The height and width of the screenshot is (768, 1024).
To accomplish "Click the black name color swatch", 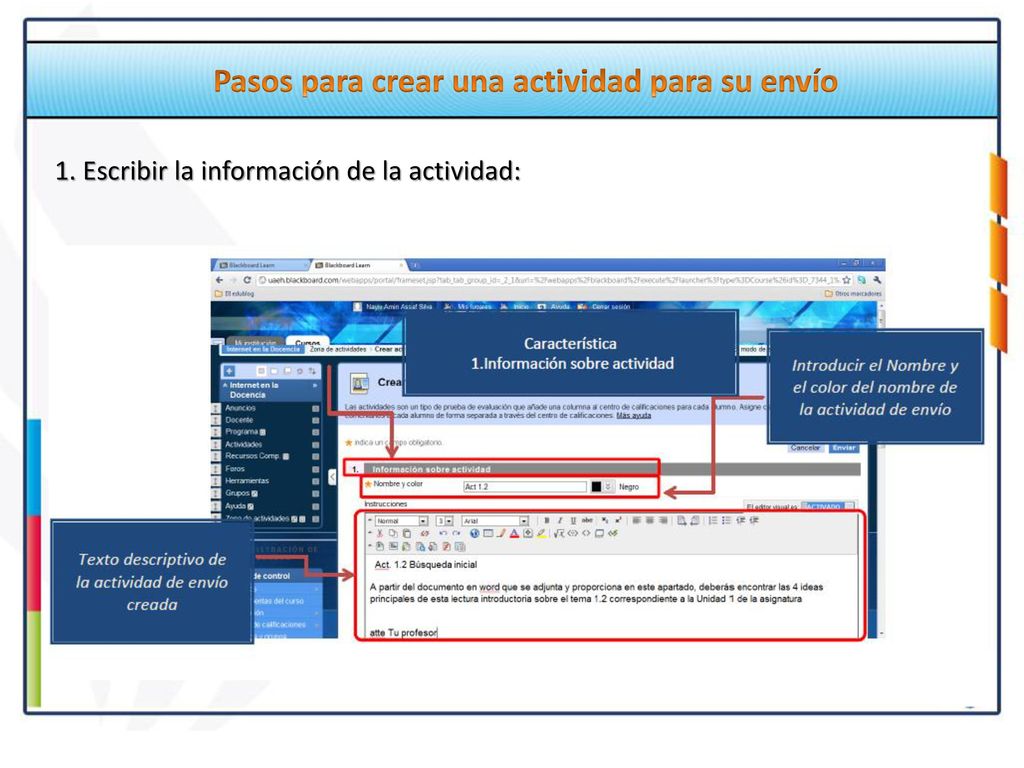I will [x=596, y=487].
